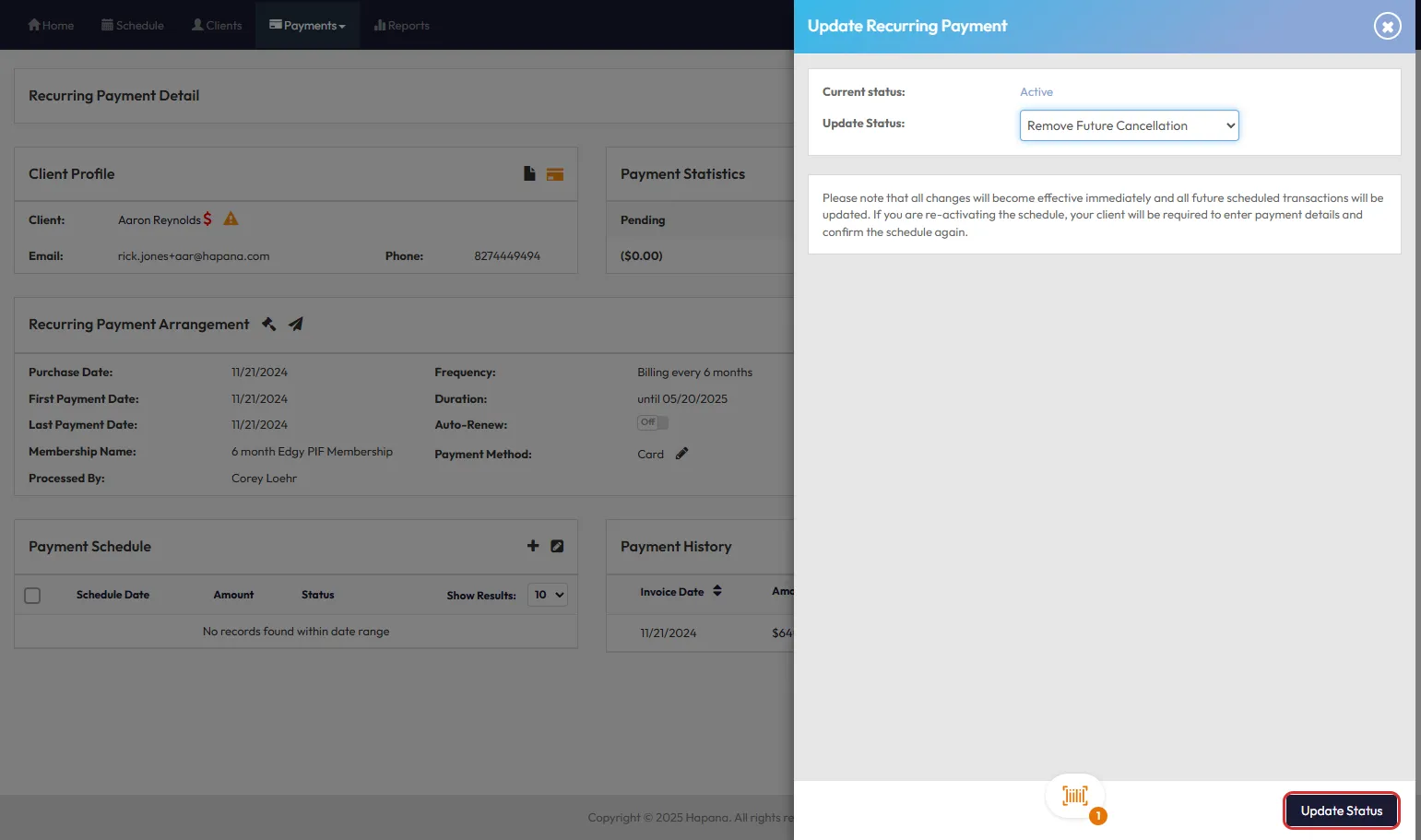The height and width of the screenshot is (840, 1421).
Task: Open the barcode scanner widget
Action: (x=1075, y=797)
